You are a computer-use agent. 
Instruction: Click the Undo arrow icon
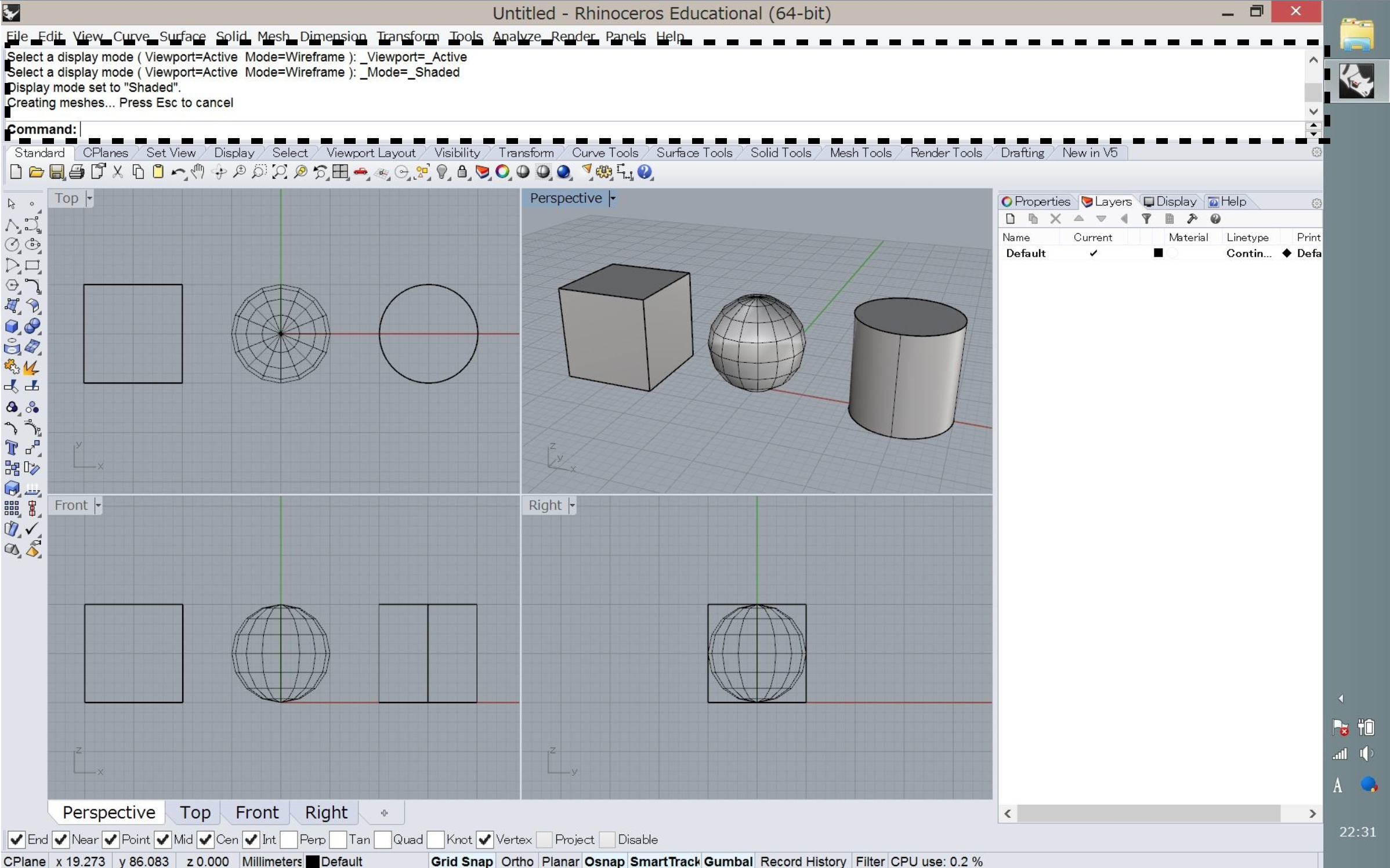[x=177, y=172]
